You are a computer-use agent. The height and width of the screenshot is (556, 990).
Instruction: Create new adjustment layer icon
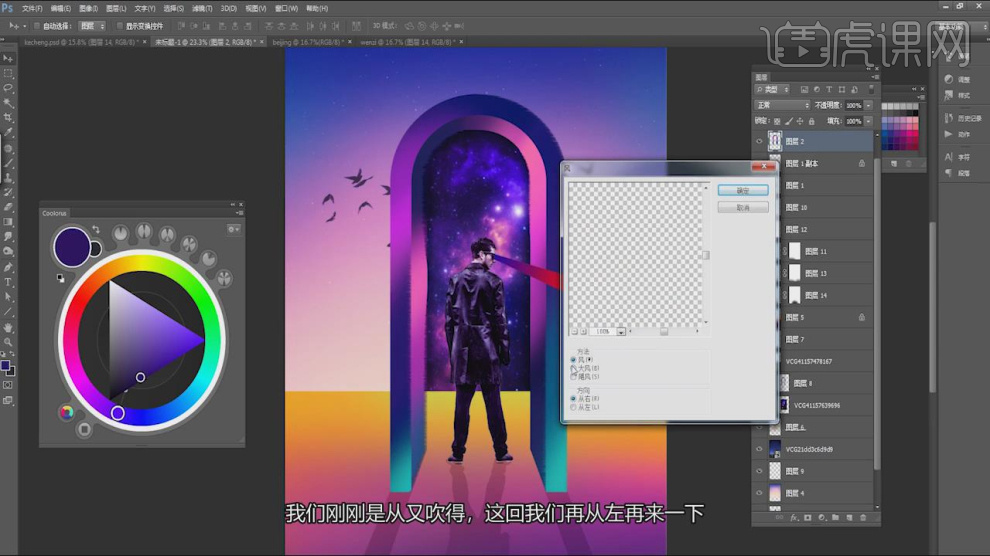[821, 518]
